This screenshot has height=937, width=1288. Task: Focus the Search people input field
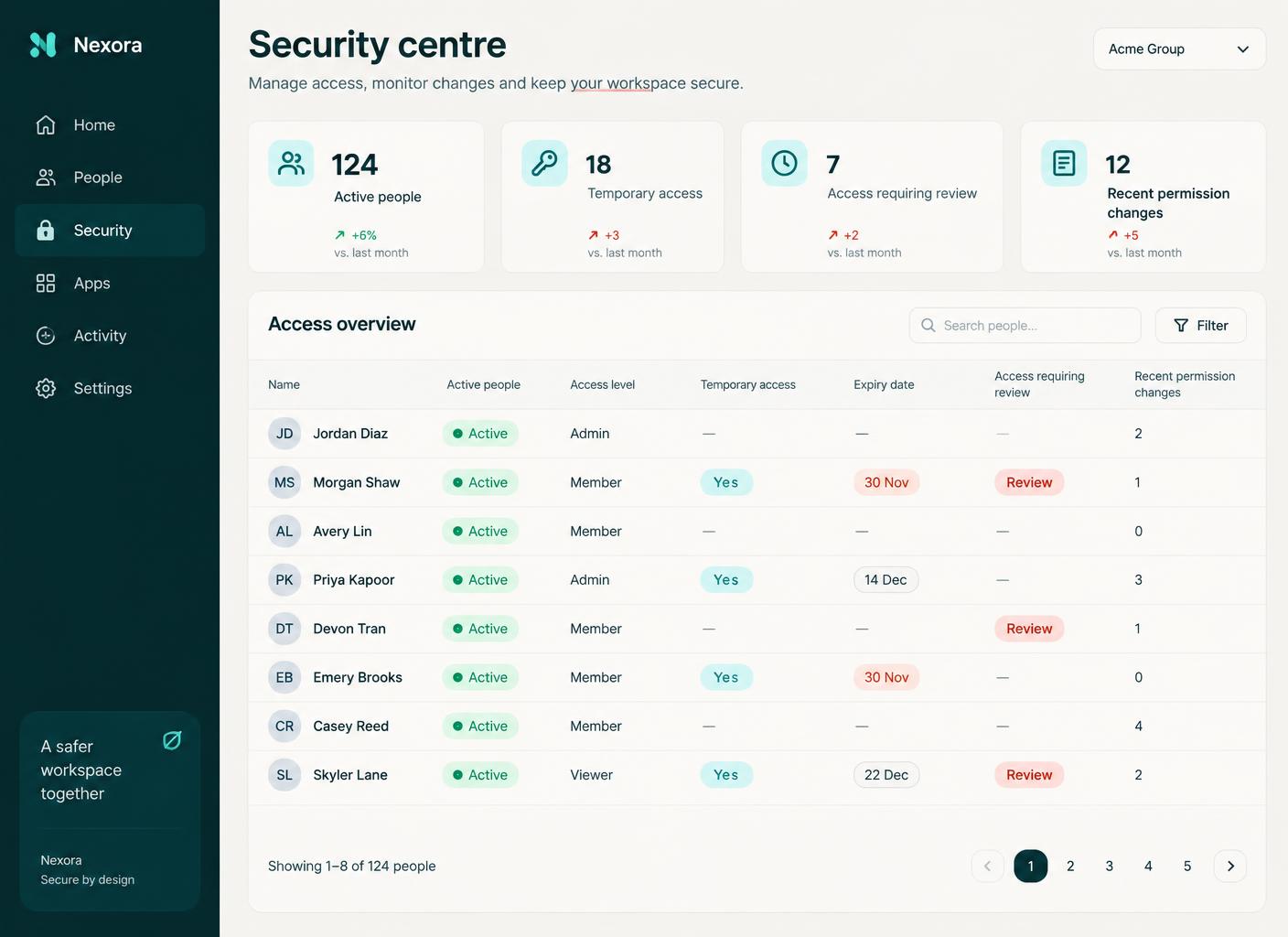[x=1025, y=326]
